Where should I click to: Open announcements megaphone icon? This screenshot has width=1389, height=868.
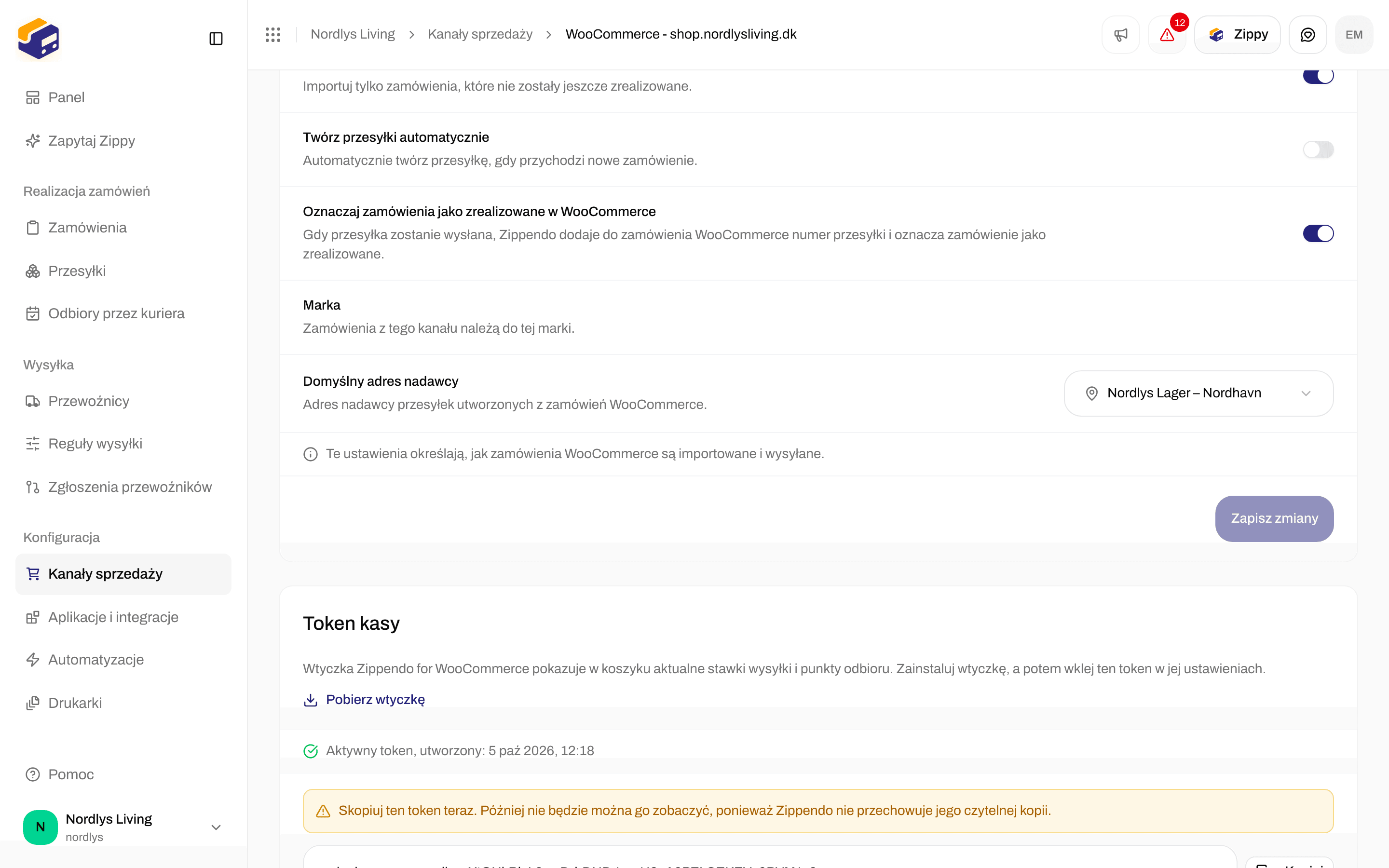pos(1120,34)
